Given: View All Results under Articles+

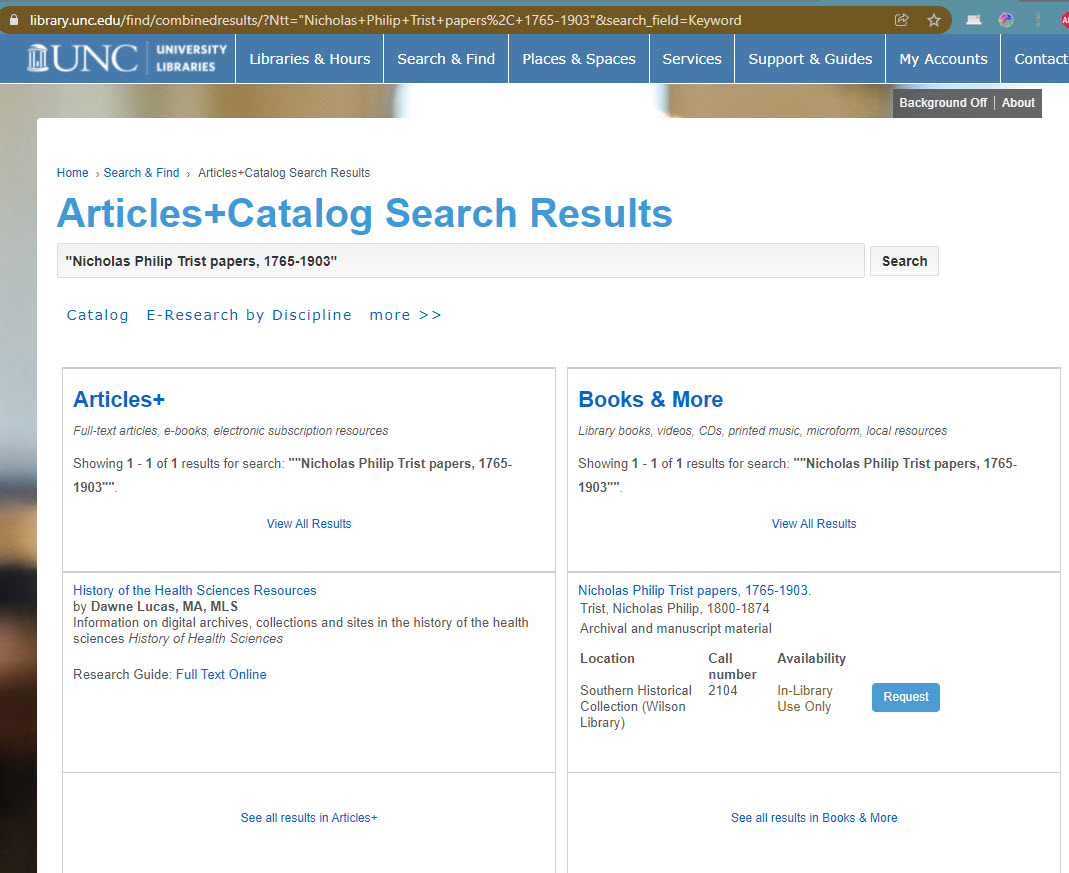Looking at the screenshot, I should (x=309, y=523).
